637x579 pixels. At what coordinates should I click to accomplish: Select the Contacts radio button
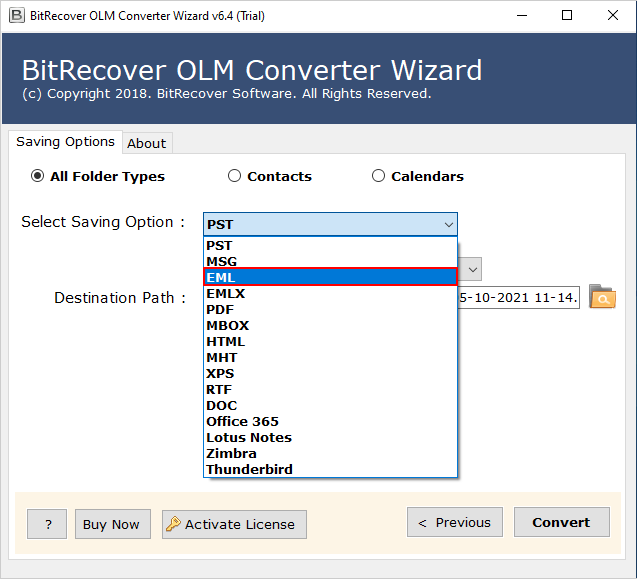234,176
